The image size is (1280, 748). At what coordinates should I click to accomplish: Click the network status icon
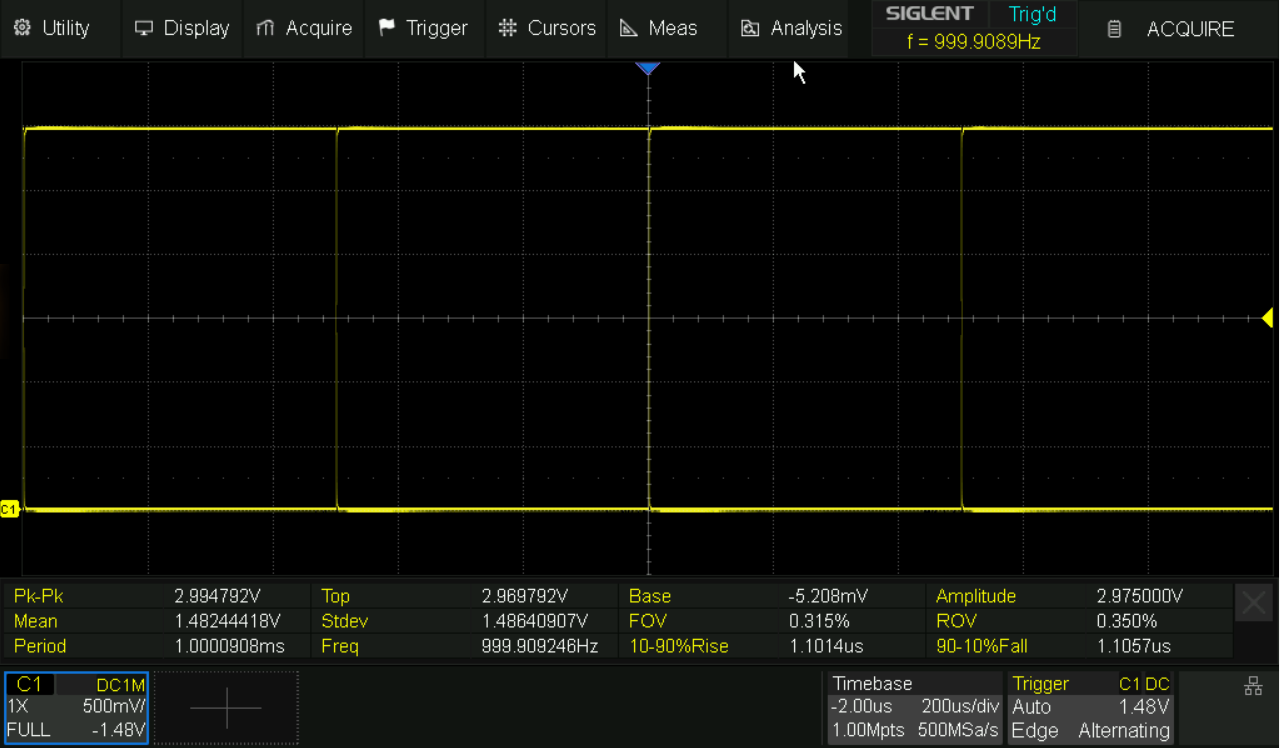(1253, 686)
